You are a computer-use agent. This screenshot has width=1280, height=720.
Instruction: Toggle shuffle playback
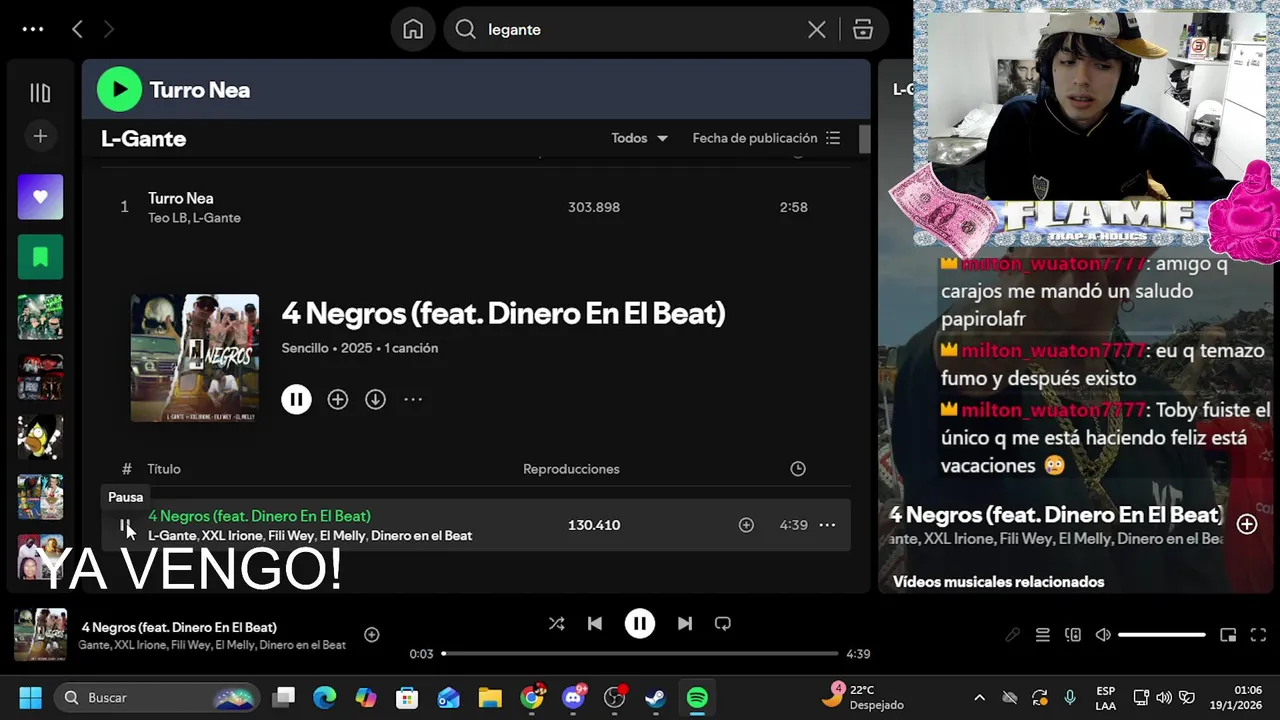pos(557,623)
